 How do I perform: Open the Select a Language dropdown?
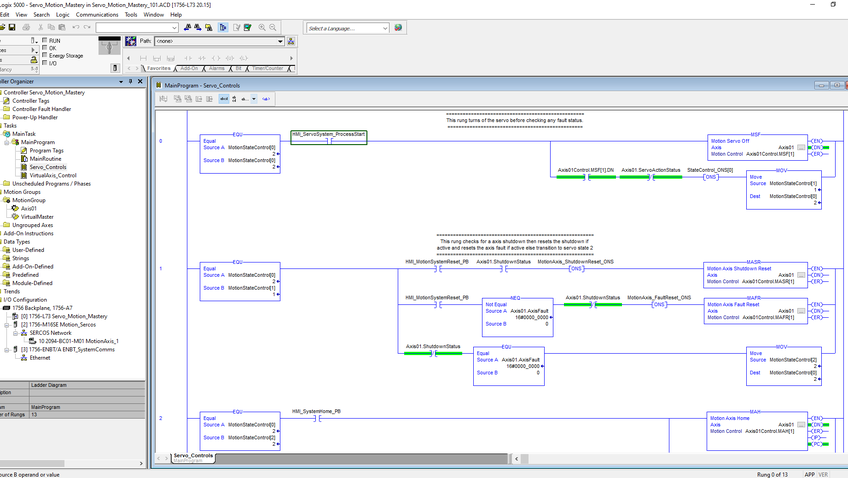(x=385, y=28)
